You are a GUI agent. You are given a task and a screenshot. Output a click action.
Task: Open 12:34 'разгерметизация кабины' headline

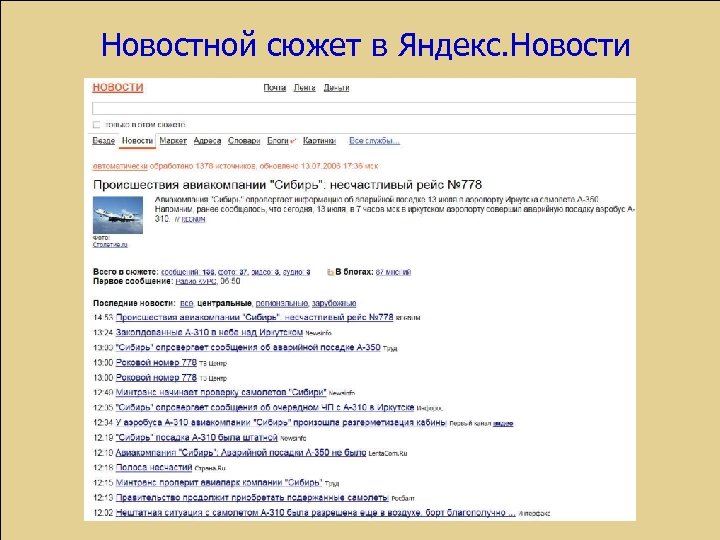[x=281, y=422]
